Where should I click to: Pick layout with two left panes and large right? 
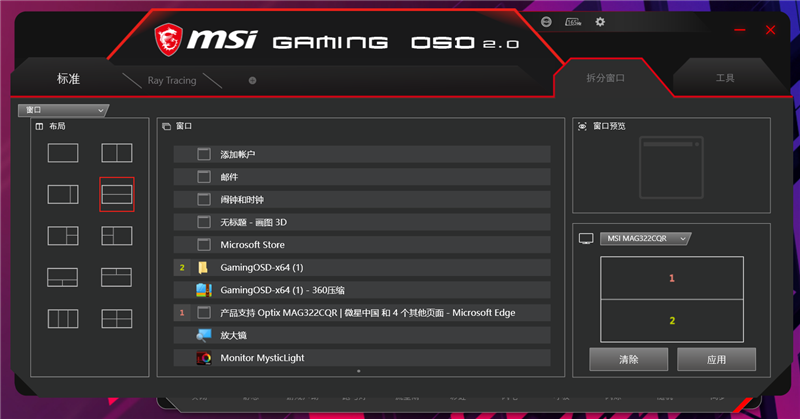117,236
